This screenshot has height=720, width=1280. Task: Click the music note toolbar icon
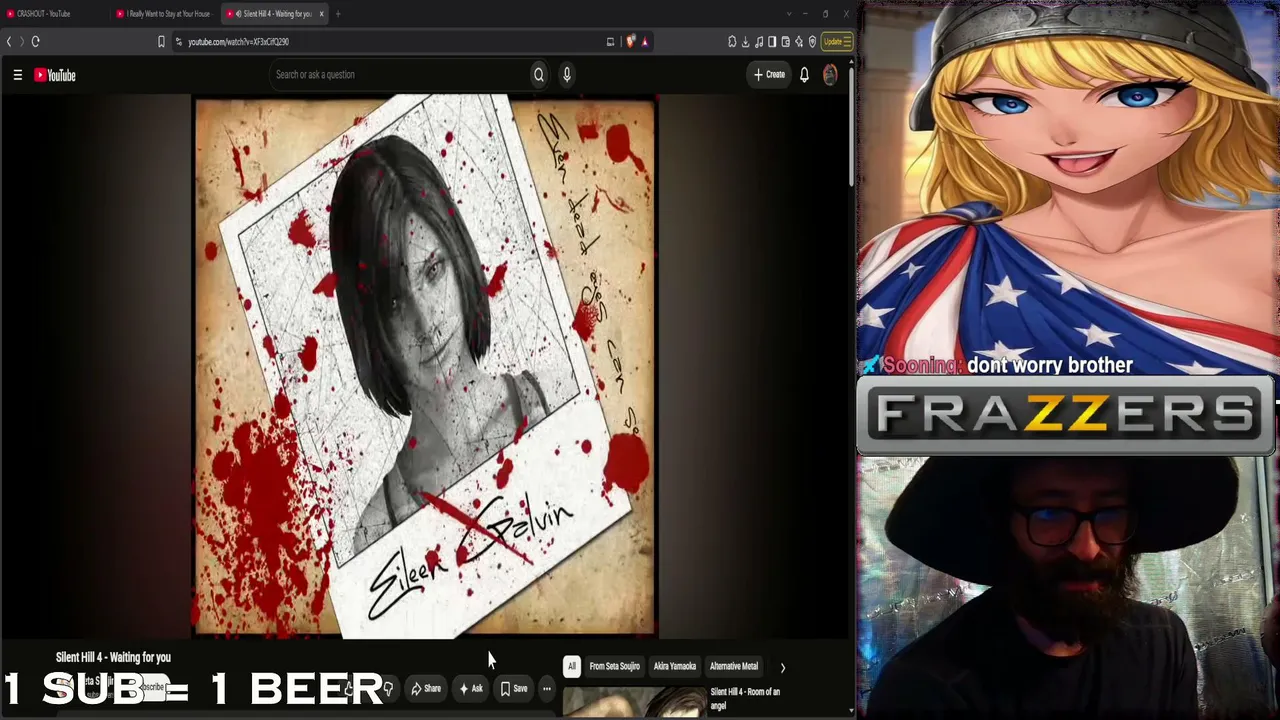coord(759,41)
